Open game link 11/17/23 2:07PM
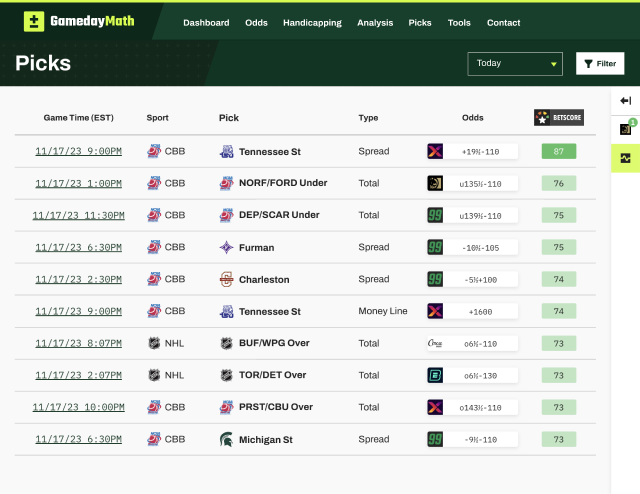The width and height of the screenshot is (640, 494). 78,375
